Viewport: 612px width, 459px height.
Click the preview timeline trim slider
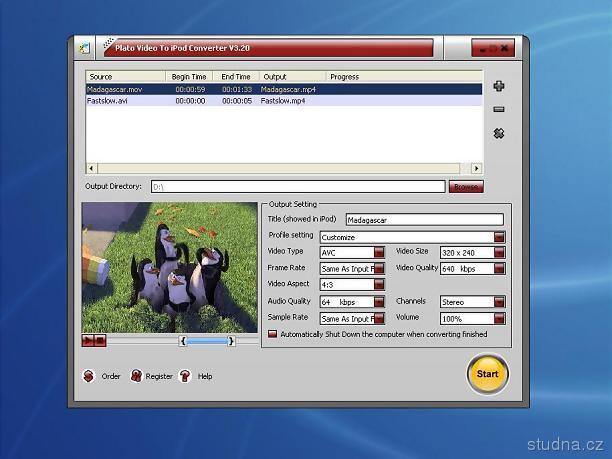click(207, 341)
